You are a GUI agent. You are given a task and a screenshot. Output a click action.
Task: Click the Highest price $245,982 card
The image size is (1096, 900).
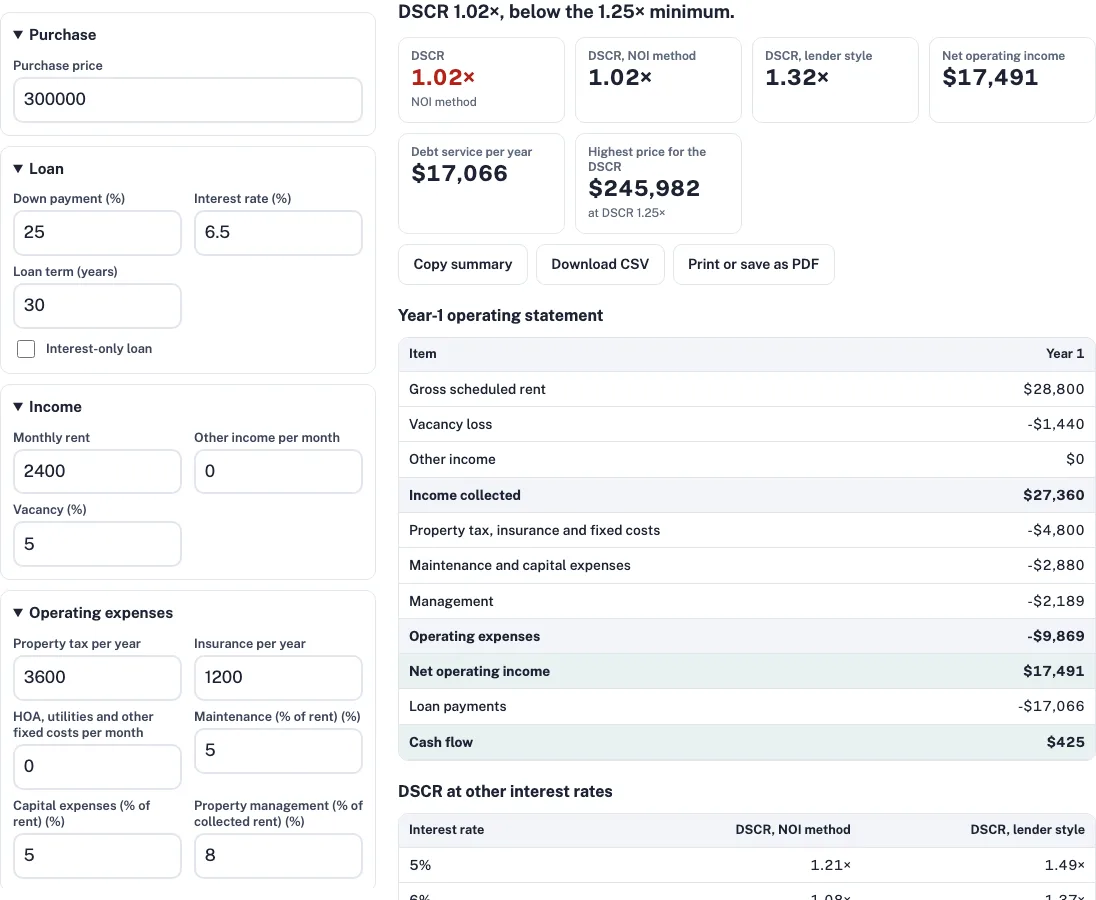click(658, 183)
